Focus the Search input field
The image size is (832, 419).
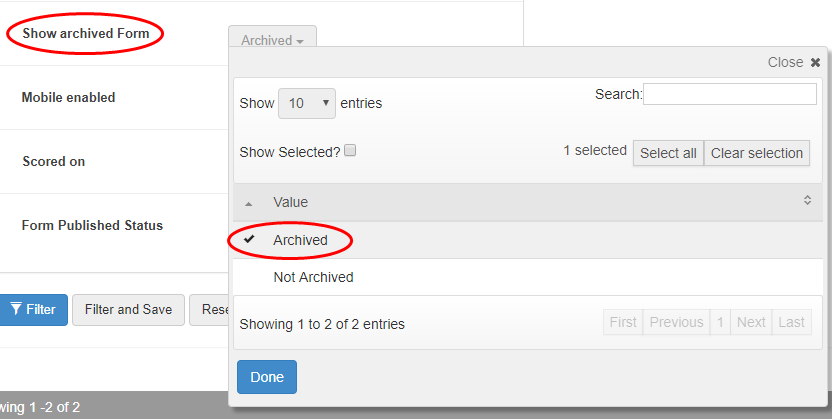tap(730, 94)
